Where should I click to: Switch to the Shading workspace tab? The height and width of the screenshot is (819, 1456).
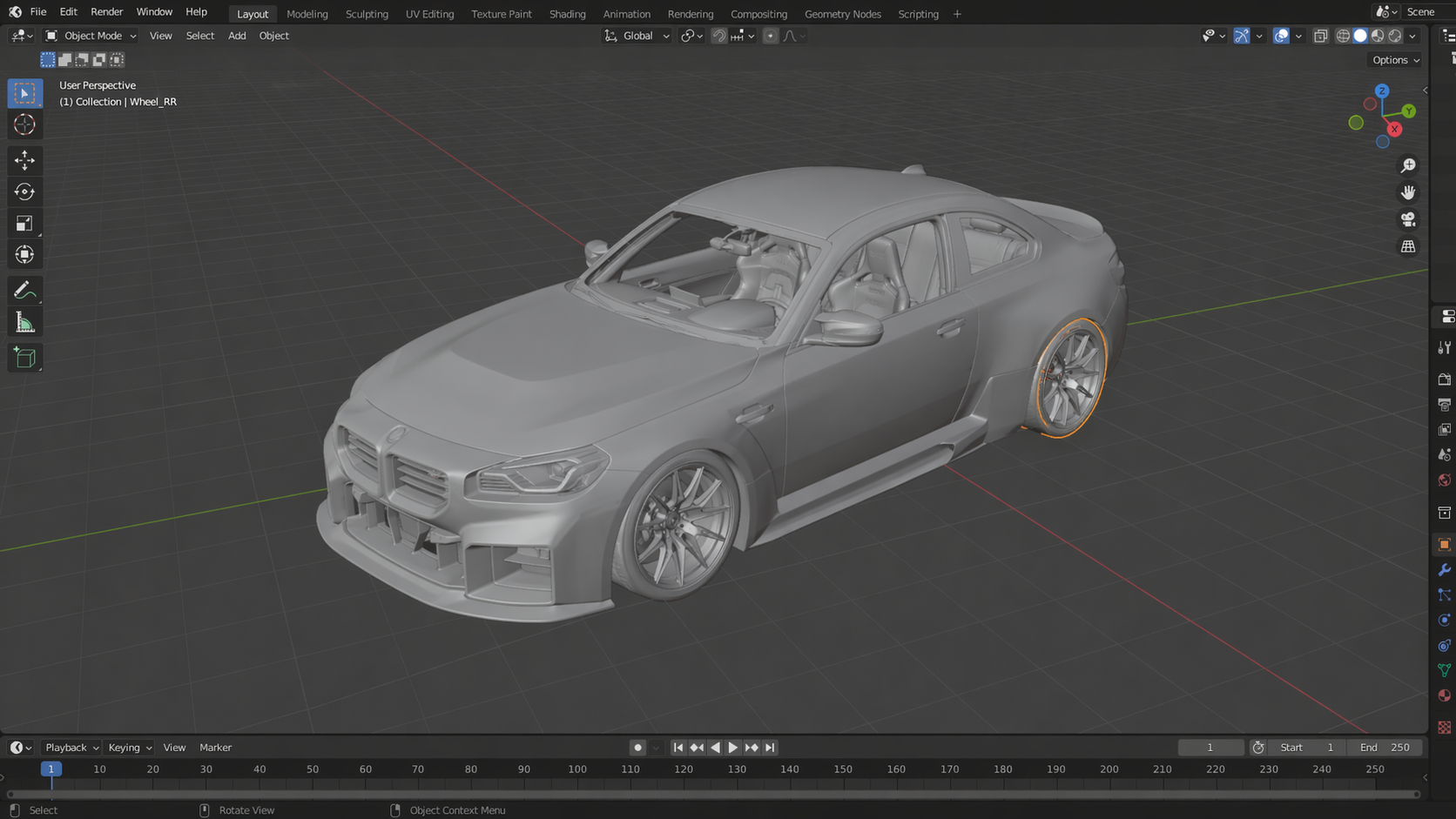[x=567, y=14]
